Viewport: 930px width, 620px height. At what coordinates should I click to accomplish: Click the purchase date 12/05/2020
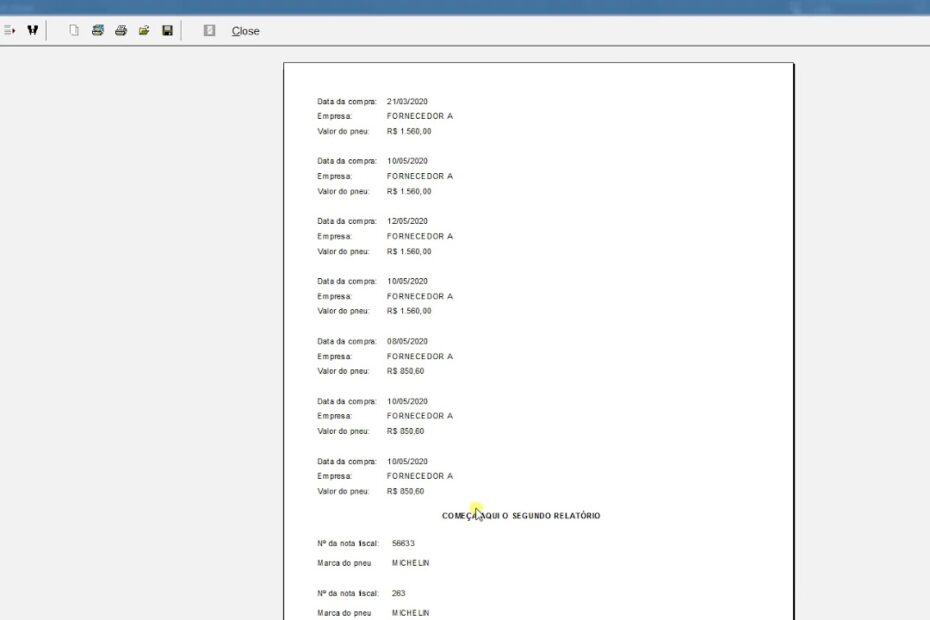407,221
